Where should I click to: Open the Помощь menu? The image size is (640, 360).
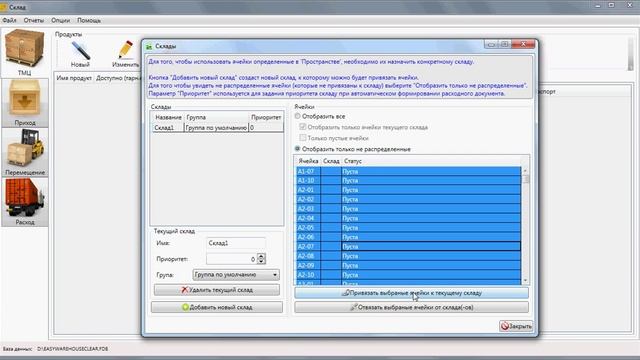point(89,20)
